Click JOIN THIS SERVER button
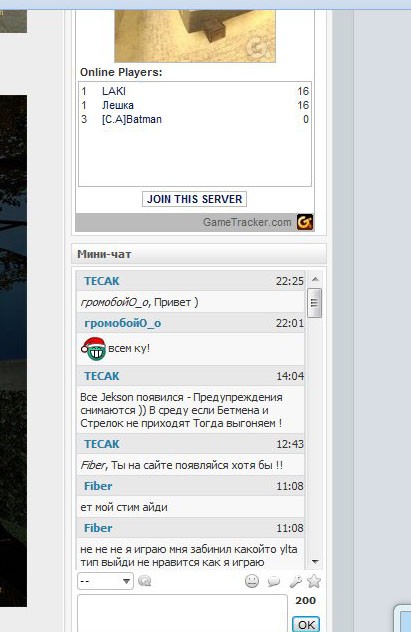411x632 pixels. pyautogui.click(x=194, y=199)
